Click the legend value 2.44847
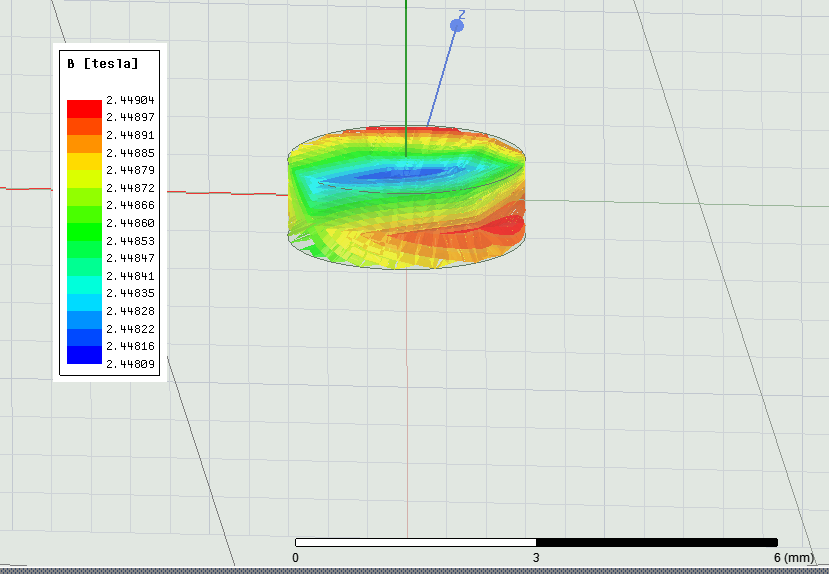This screenshot has width=829, height=574. 131,258
